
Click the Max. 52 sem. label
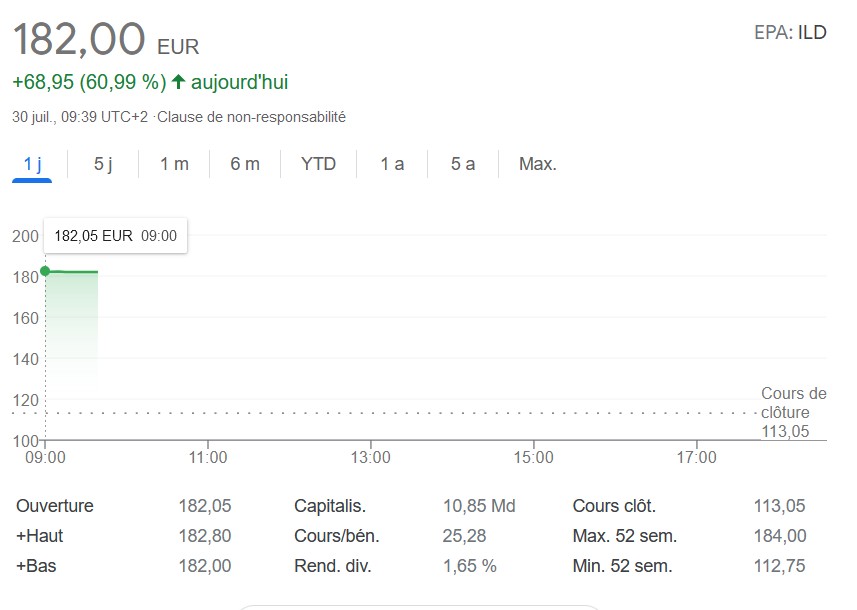(x=625, y=536)
